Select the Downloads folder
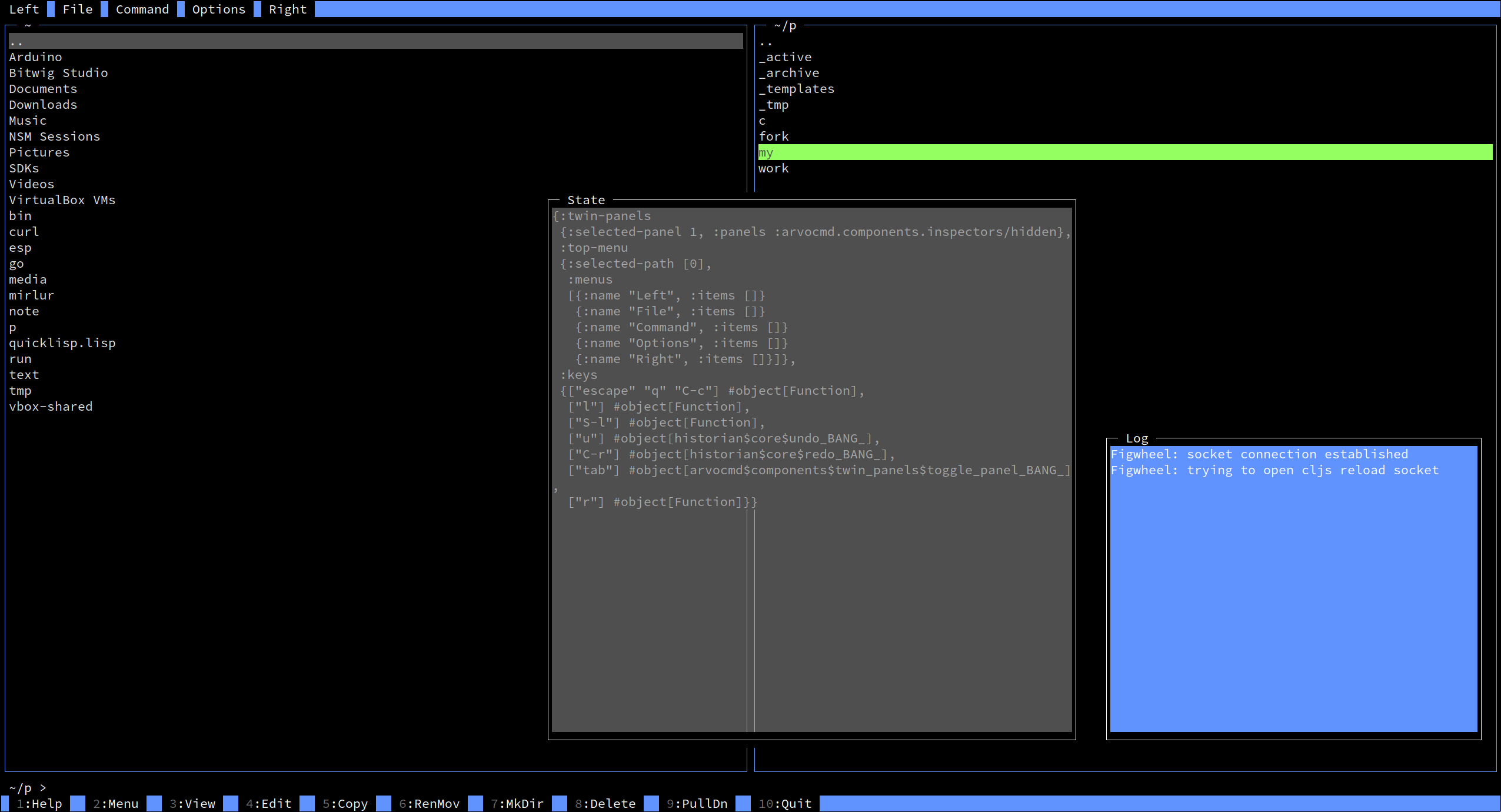This screenshot has height=812, width=1501. click(x=43, y=105)
